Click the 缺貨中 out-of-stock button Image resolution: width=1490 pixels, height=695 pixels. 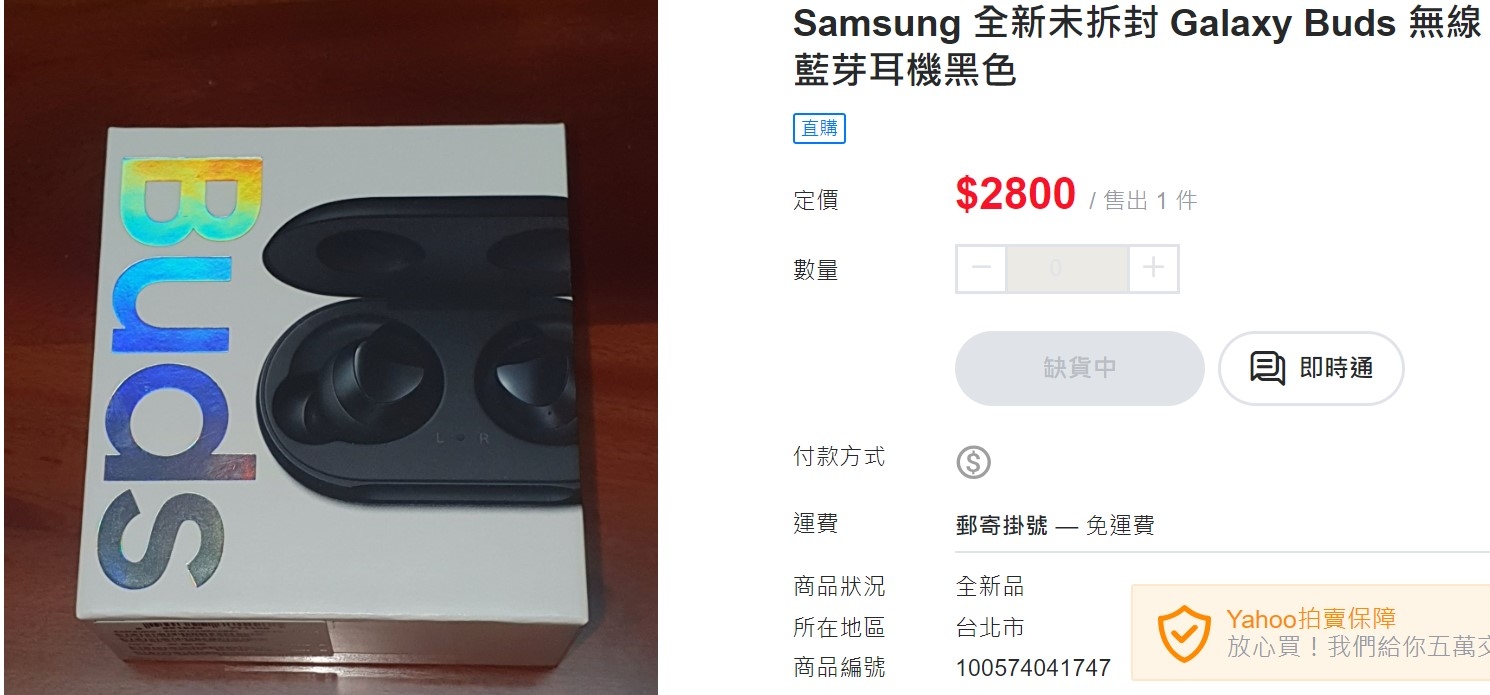(1080, 368)
